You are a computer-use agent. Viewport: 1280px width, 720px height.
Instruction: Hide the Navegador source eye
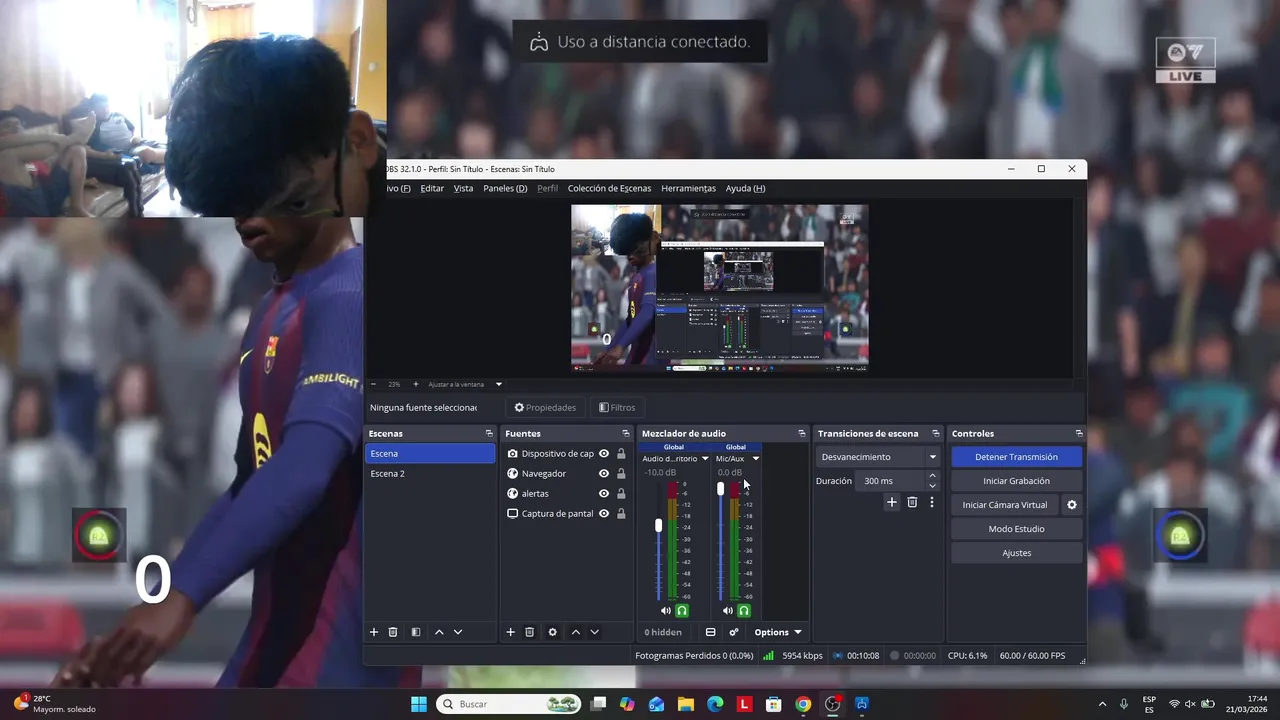(x=604, y=473)
